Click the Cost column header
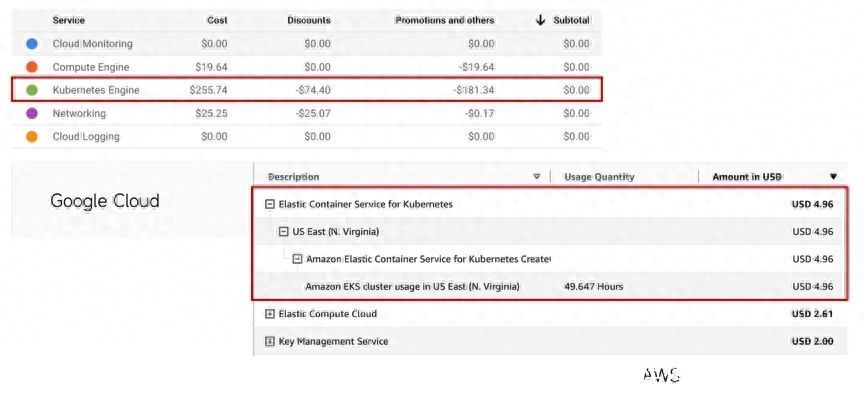This screenshot has height=395, width=864. click(x=217, y=20)
